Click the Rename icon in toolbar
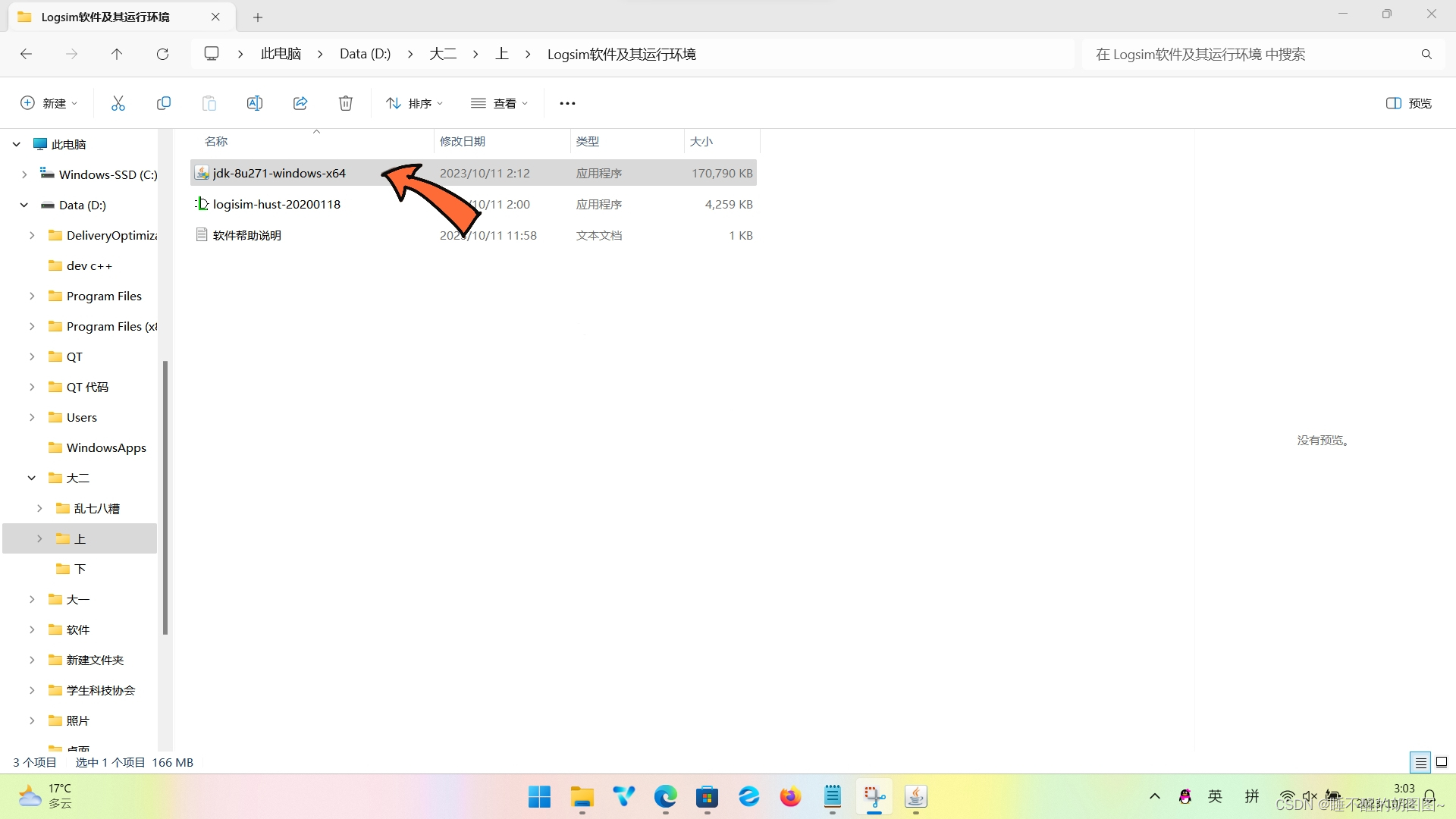Viewport: 1456px width, 819px height. pyautogui.click(x=255, y=103)
